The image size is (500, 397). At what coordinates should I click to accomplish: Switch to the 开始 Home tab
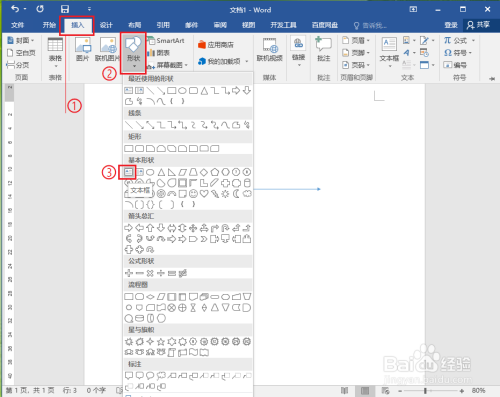tap(49, 25)
